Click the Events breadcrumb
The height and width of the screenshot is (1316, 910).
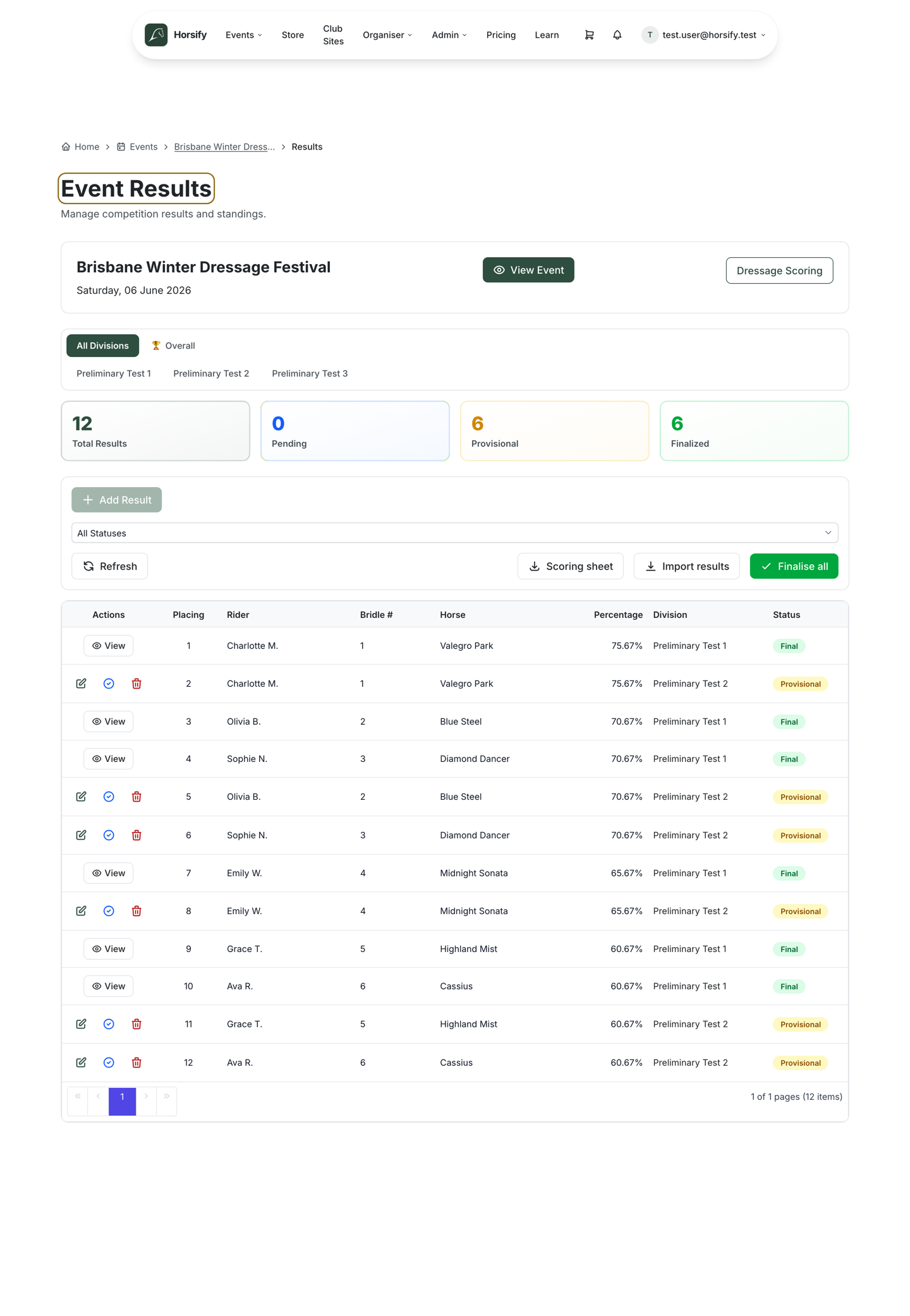pyautogui.click(x=137, y=147)
